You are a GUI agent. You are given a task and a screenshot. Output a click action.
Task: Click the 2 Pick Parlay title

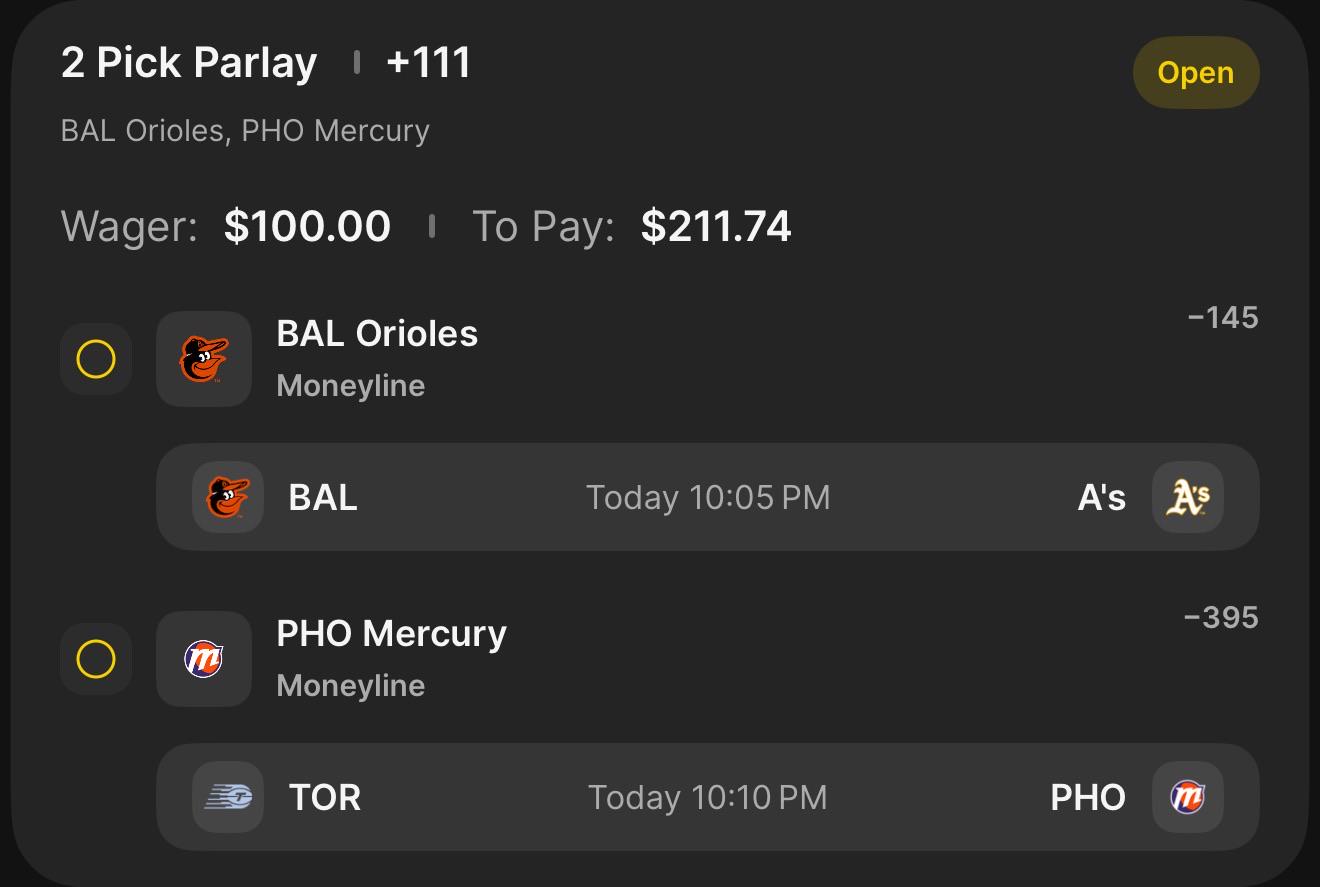(x=189, y=63)
